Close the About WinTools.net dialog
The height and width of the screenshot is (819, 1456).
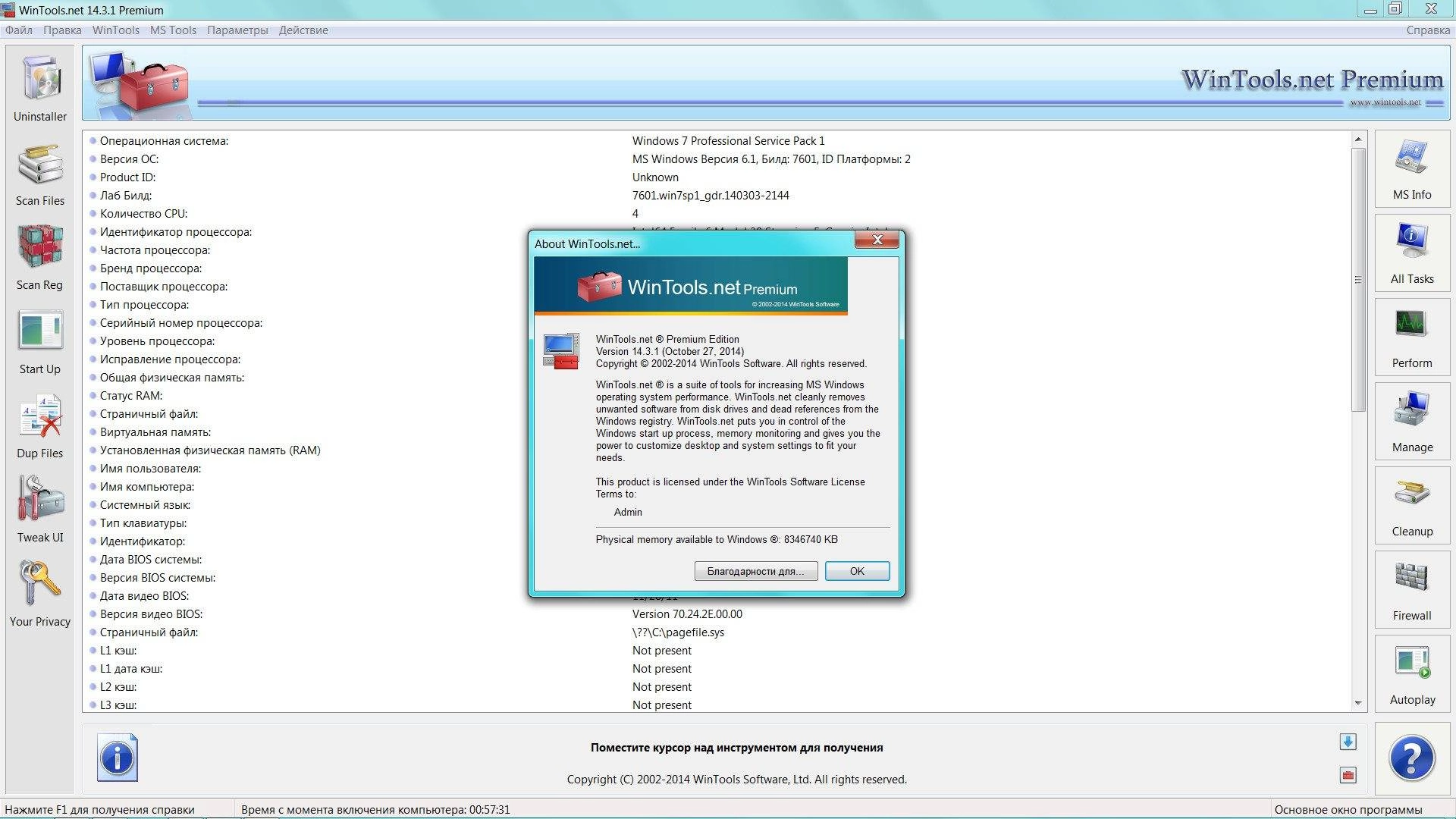coord(877,240)
